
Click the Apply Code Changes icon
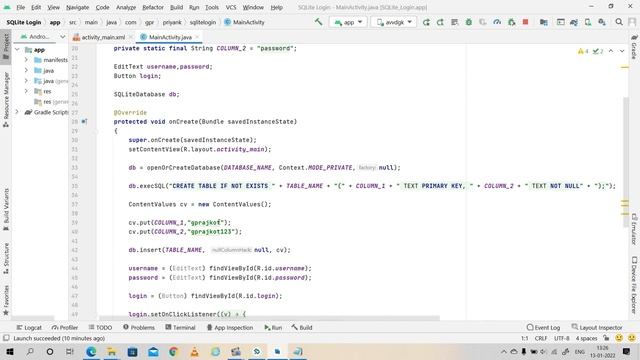(x=454, y=22)
